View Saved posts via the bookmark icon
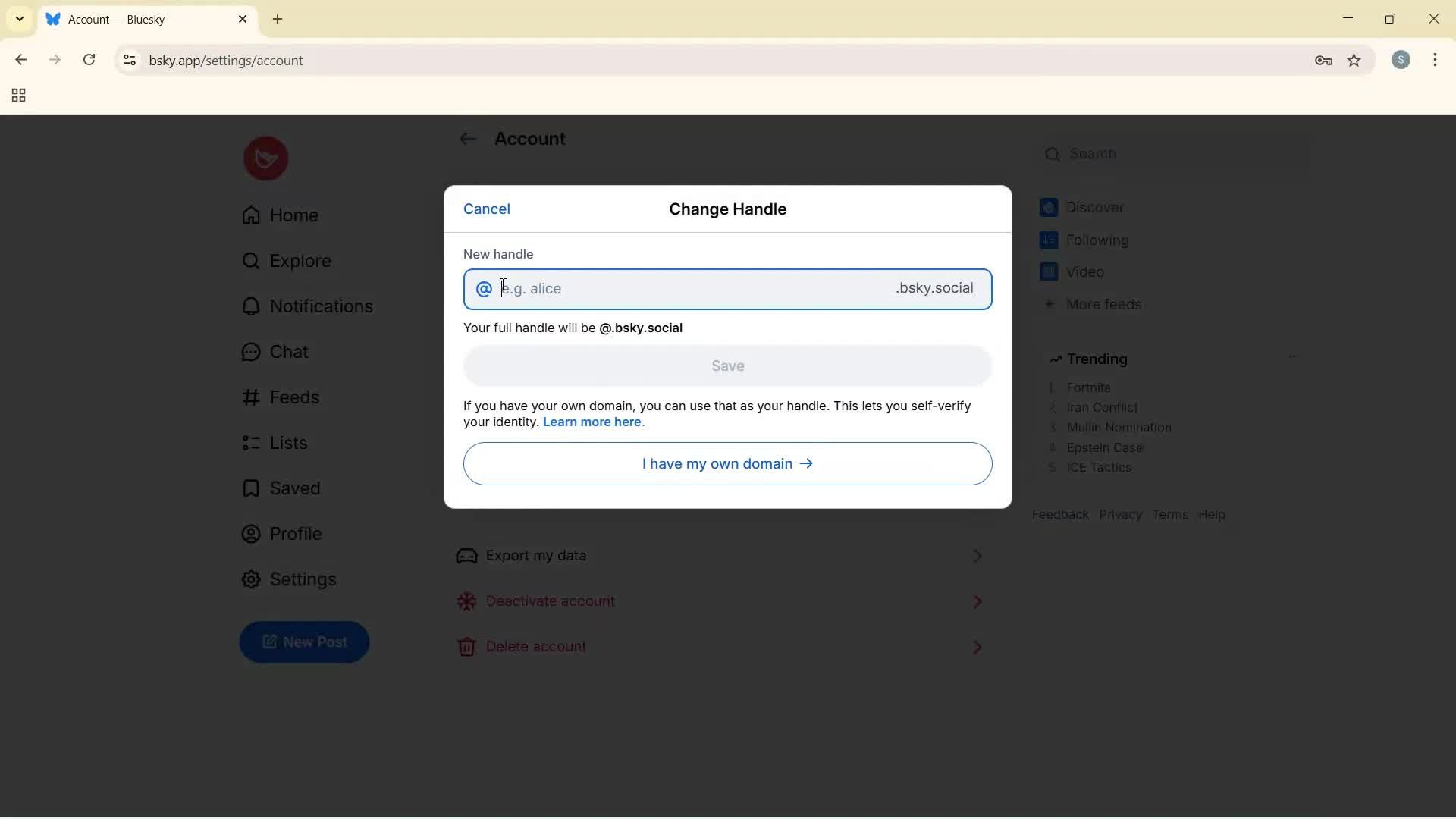 tap(294, 488)
